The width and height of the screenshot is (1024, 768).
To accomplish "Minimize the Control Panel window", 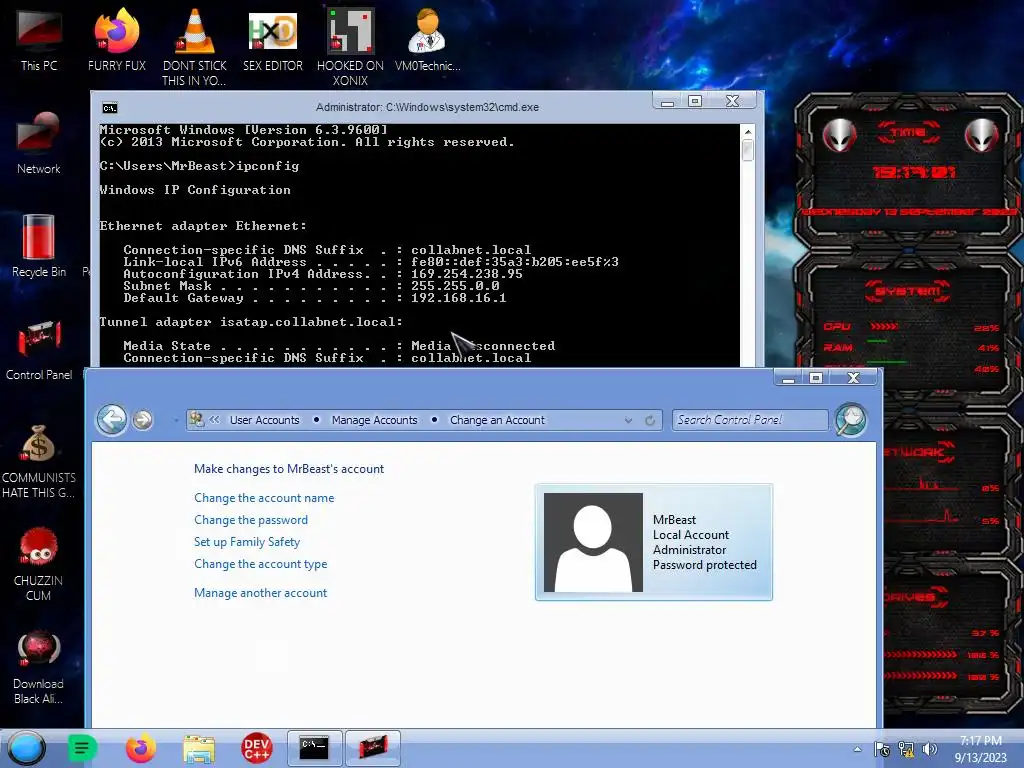I will [x=788, y=378].
